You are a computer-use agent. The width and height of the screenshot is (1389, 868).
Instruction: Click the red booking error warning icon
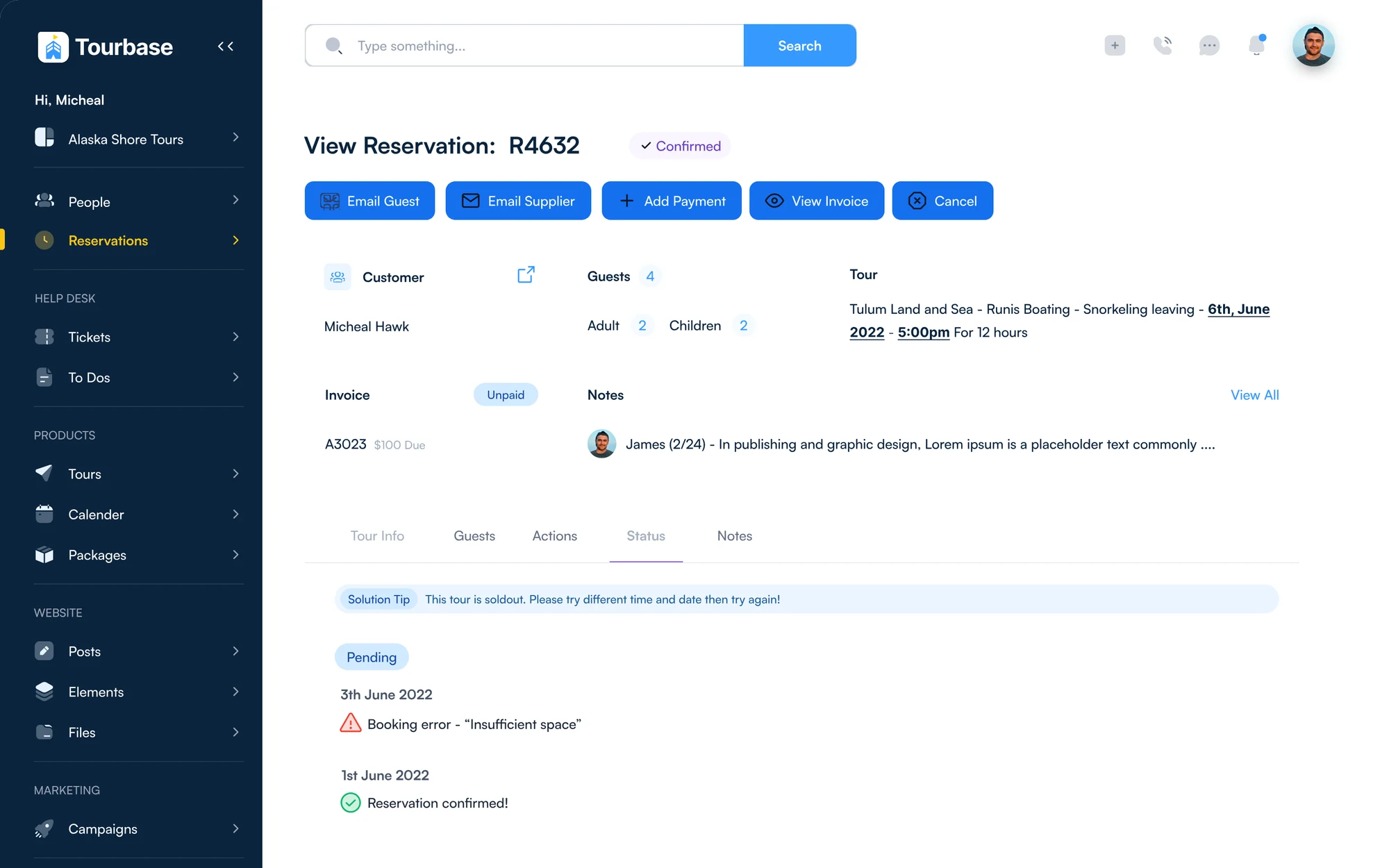(x=351, y=723)
